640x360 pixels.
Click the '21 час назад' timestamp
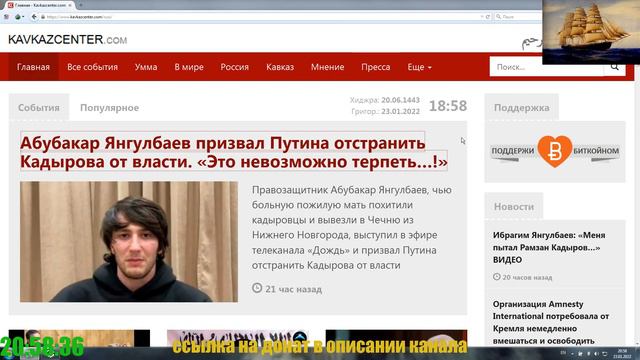point(293,289)
